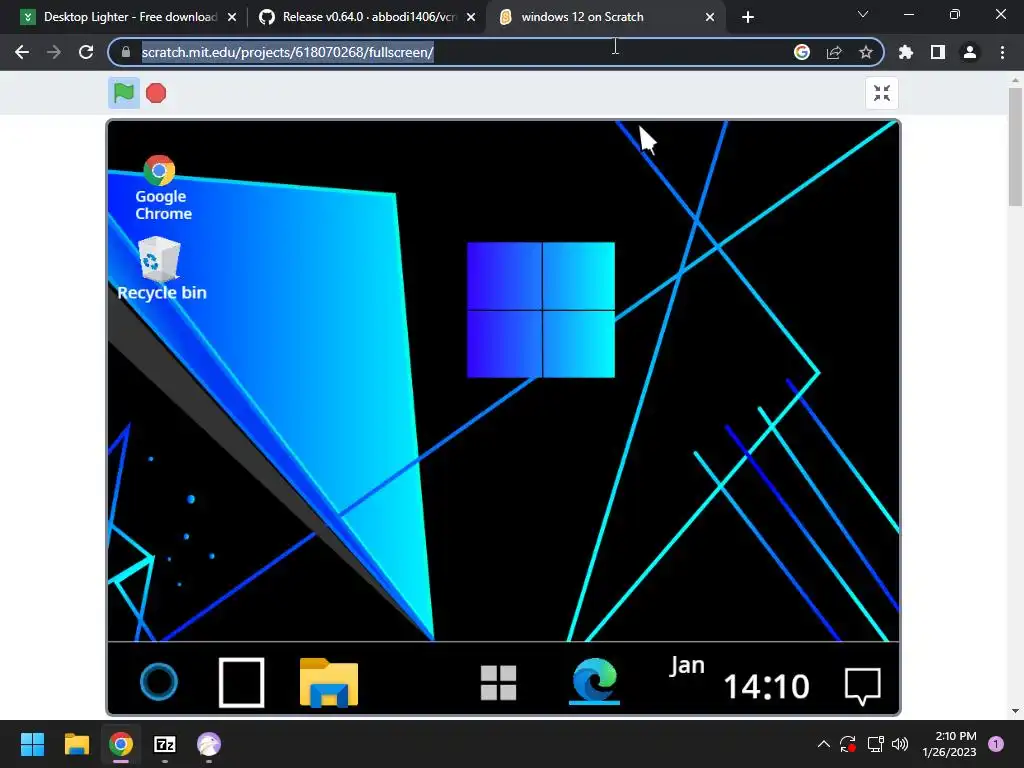Image resolution: width=1024 pixels, height=768 pixels.
Task: Open the tab search dropdown arrow
Action: click(x=863, y=14)
